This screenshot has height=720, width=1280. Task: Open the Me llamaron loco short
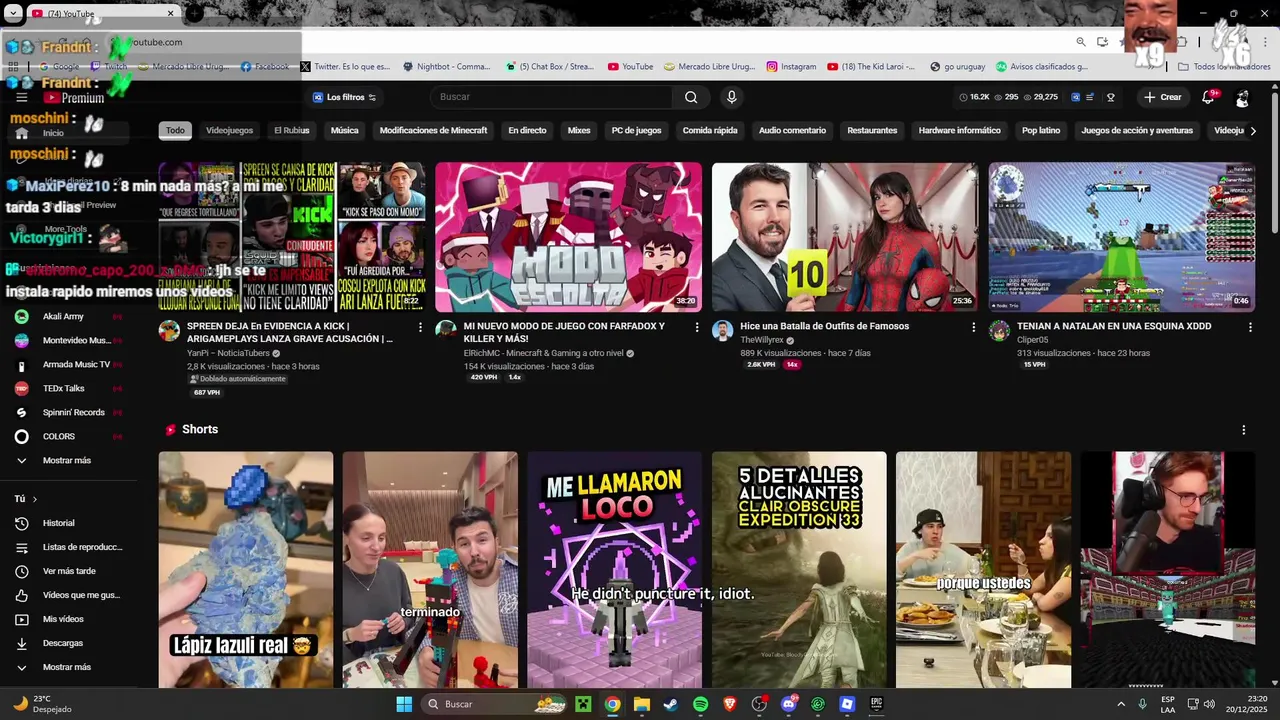[615, 570]
